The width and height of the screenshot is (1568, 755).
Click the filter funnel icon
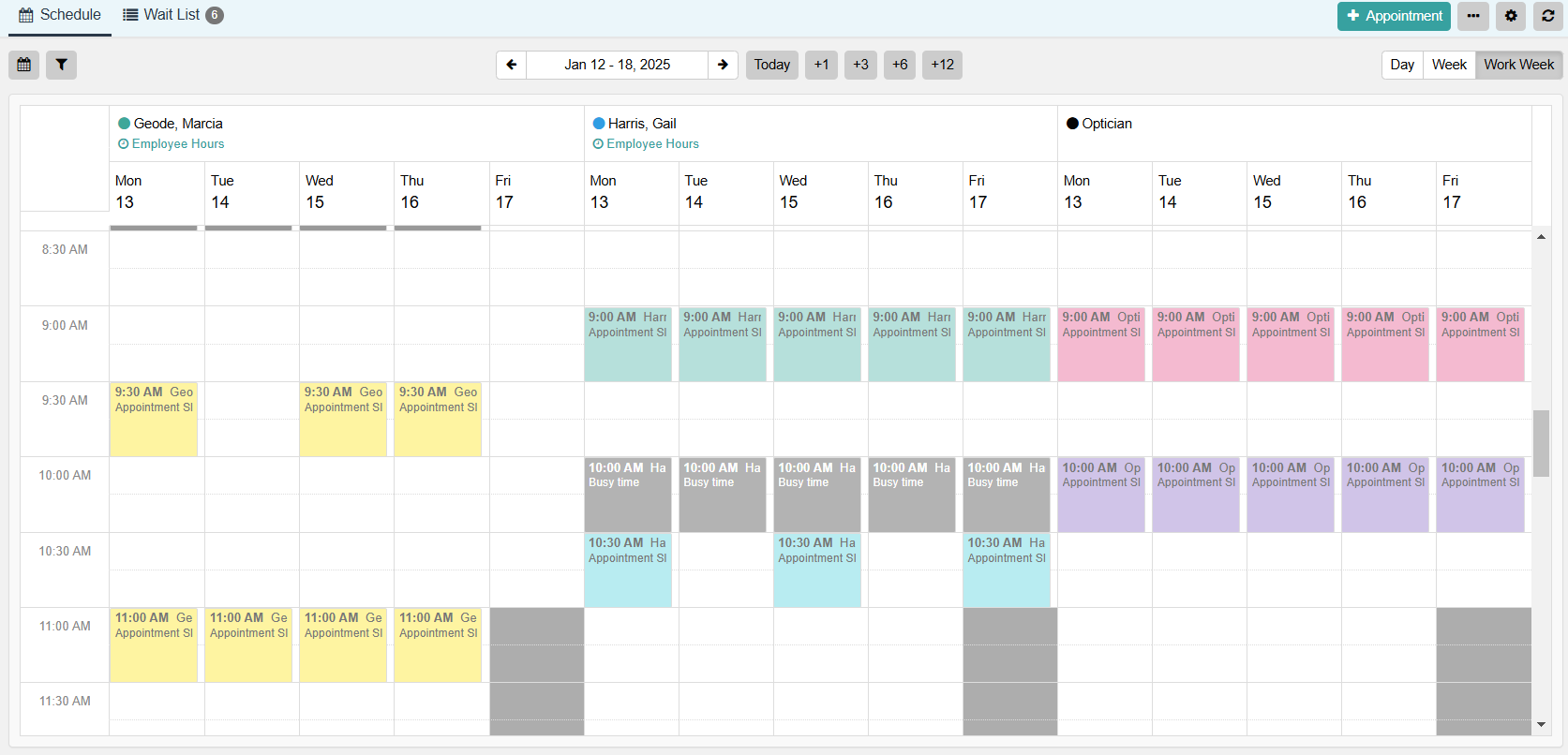click(x=61, y=65)
